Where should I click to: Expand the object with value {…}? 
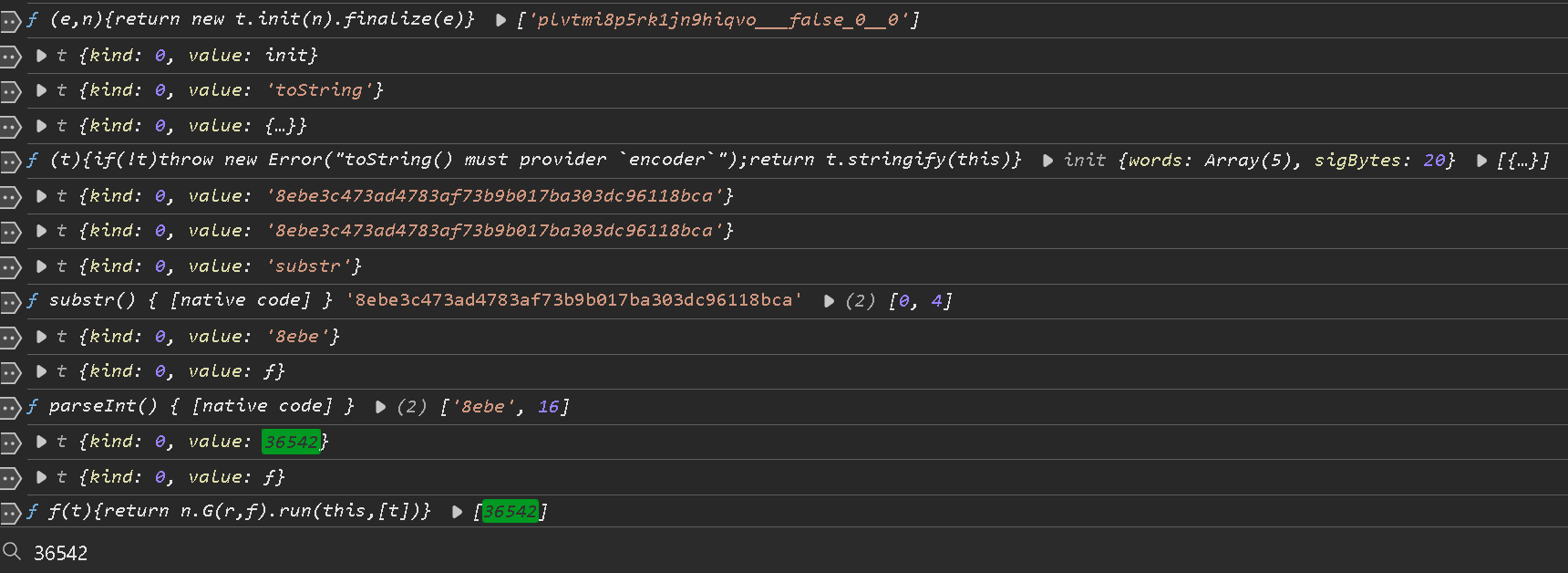pos(41,126)
